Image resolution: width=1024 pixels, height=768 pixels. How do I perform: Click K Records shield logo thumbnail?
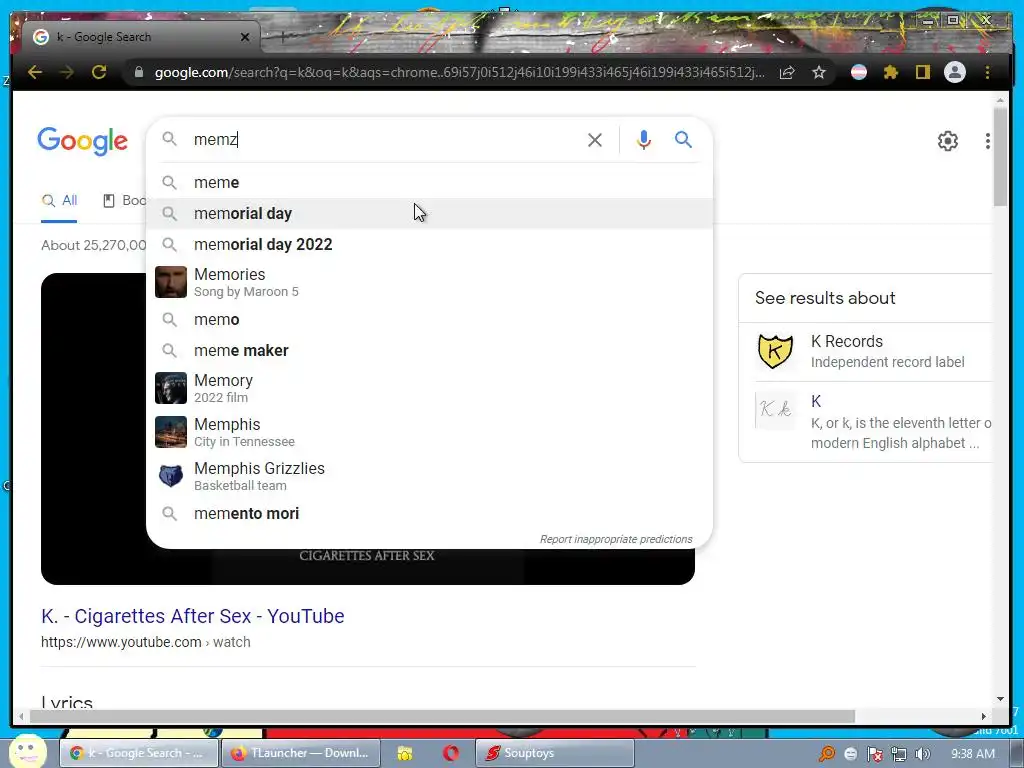pyautogui.click(x=775, y=351)
